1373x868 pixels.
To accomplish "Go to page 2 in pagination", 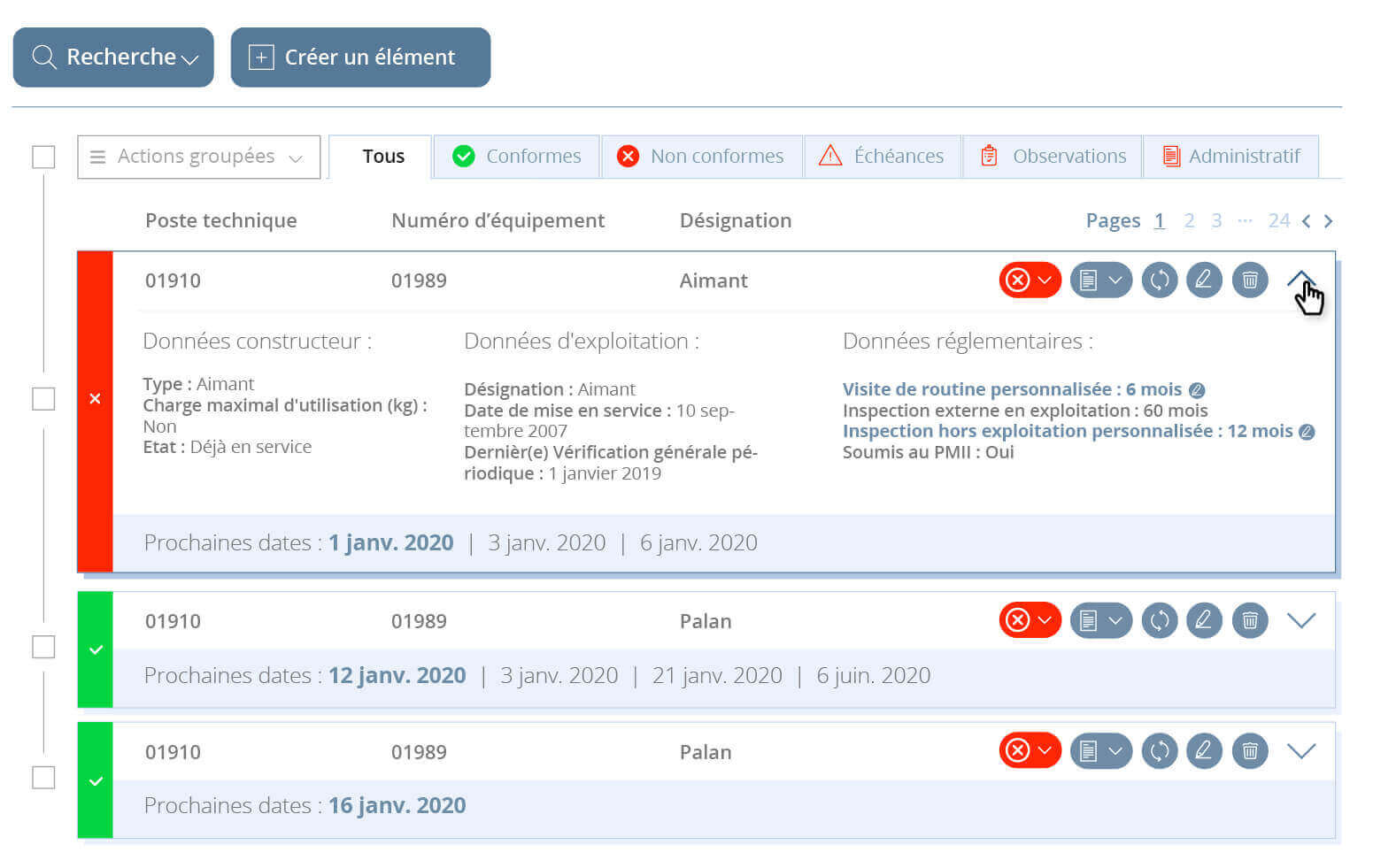I will coord(1189,221).
